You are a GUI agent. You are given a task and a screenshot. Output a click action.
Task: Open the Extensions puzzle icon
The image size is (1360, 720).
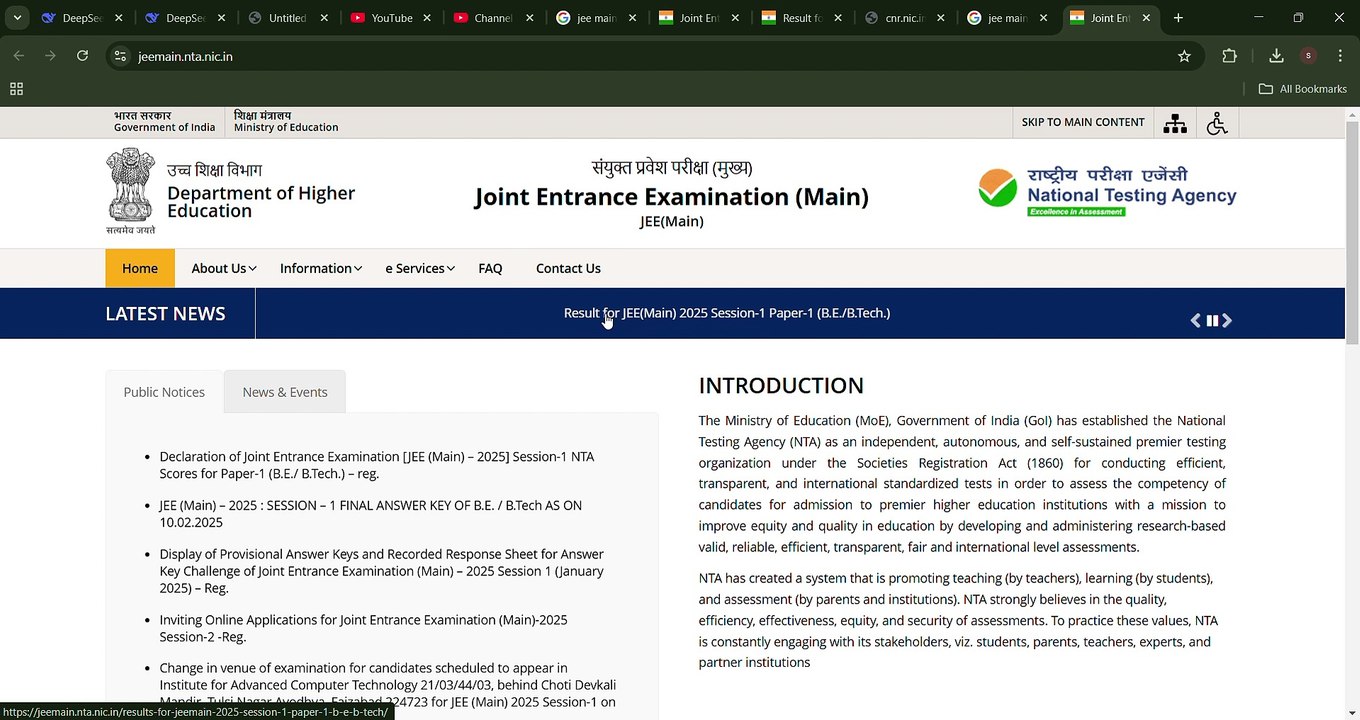point(1229,56)
